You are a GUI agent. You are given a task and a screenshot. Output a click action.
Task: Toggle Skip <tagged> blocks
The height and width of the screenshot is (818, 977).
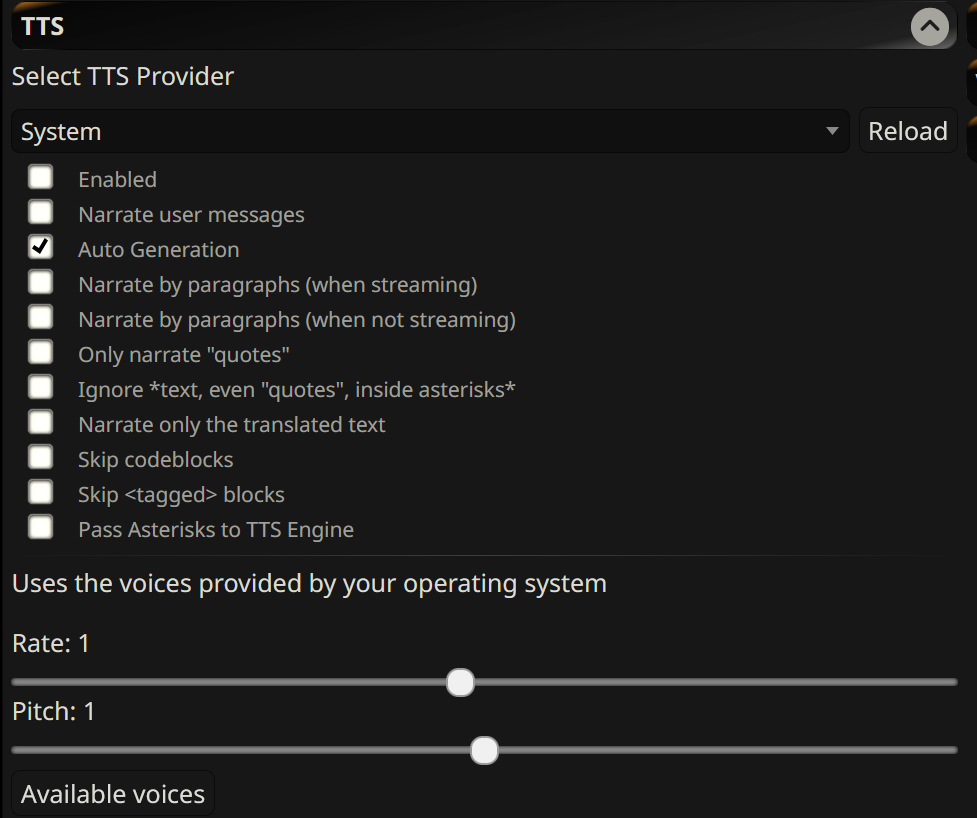[x=41, y=492]
